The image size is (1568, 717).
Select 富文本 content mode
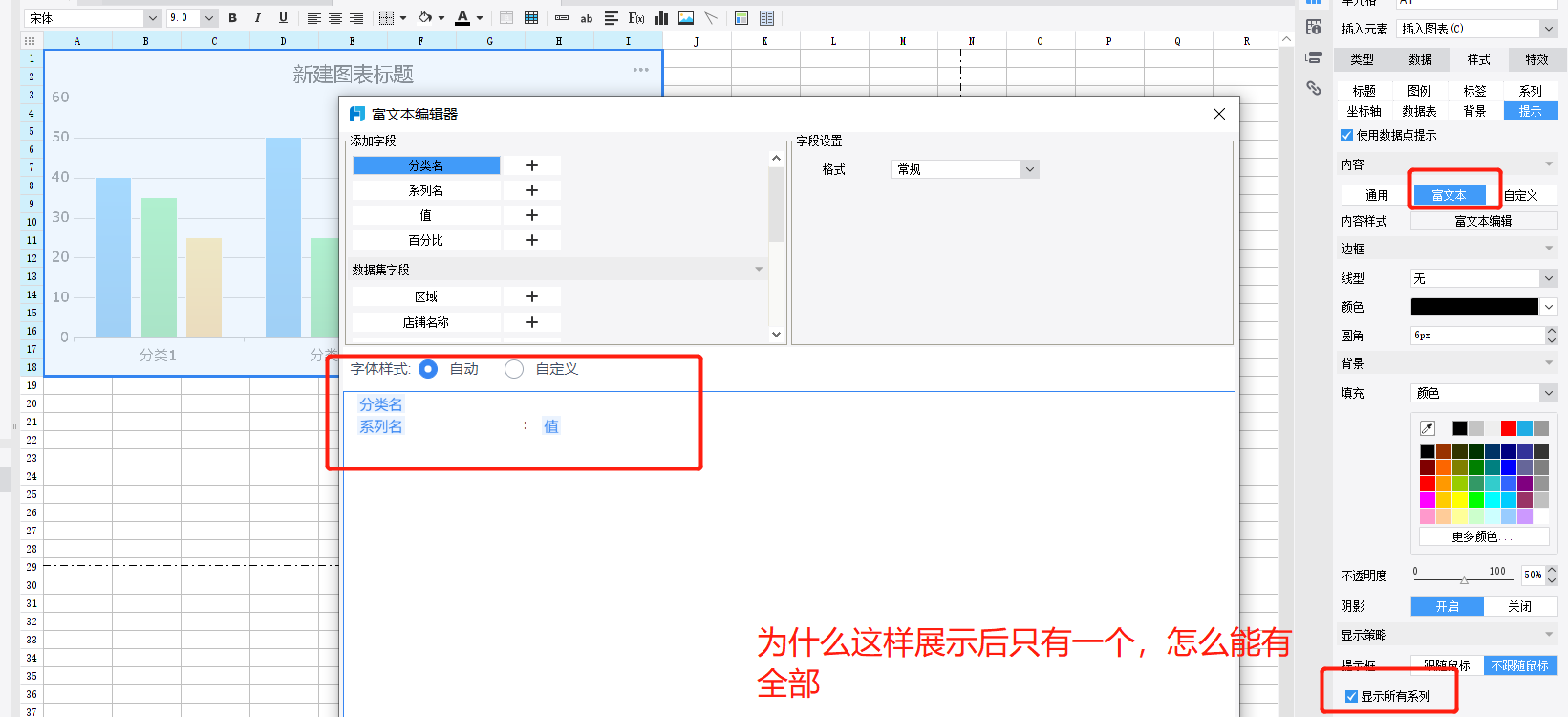pyautogui.click(x=1449, y=195)
